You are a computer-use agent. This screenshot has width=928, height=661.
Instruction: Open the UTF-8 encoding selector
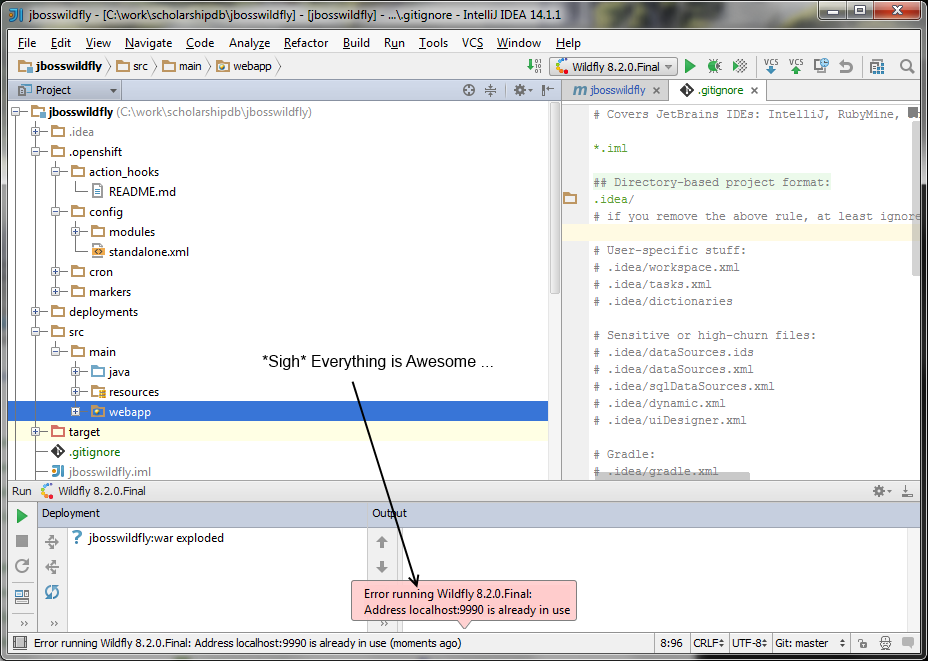[749, 643]
